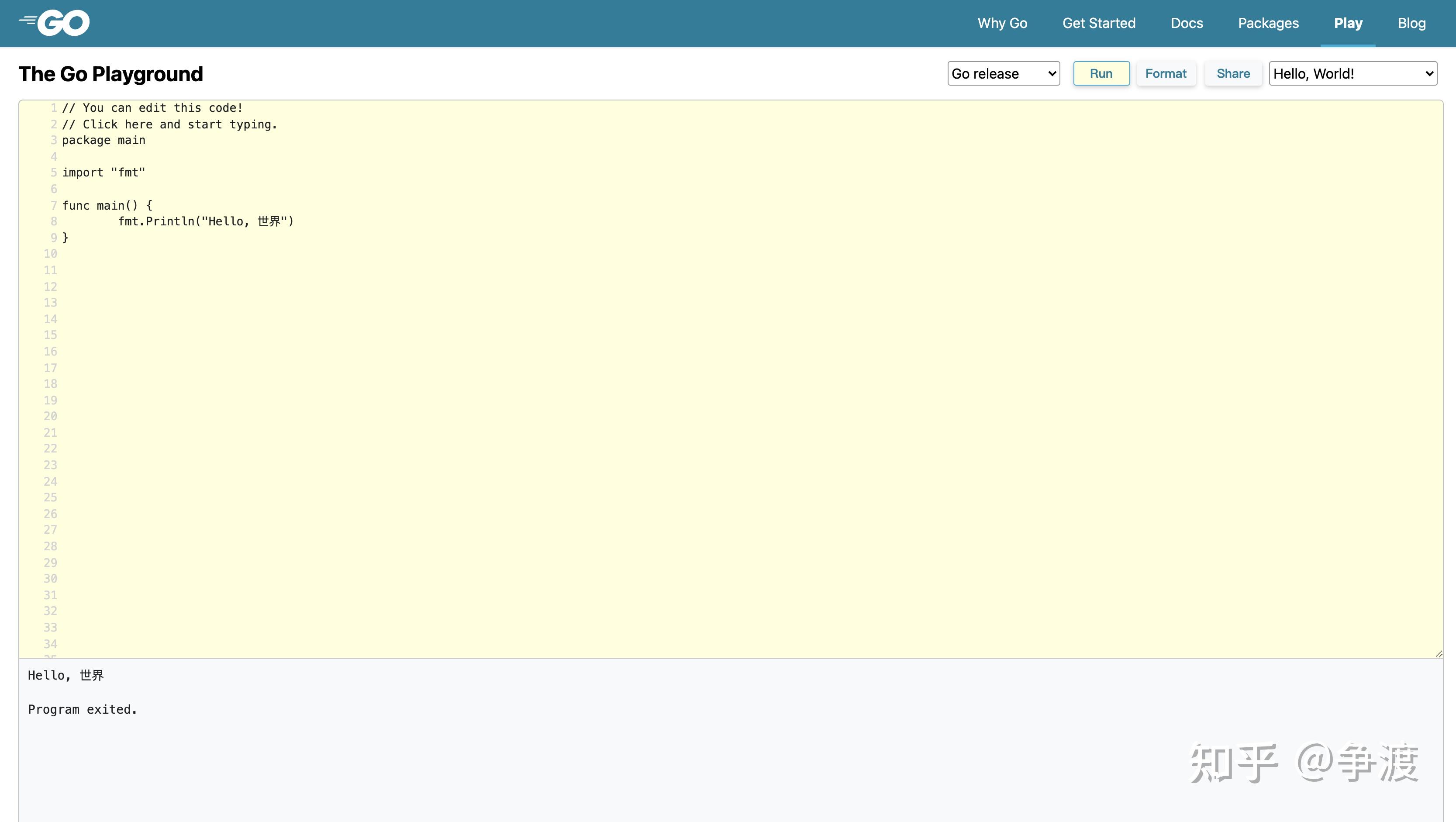Open the Blog link
The width and height of the screenshot is (1456, 822).
click(x=1411, y=23)
